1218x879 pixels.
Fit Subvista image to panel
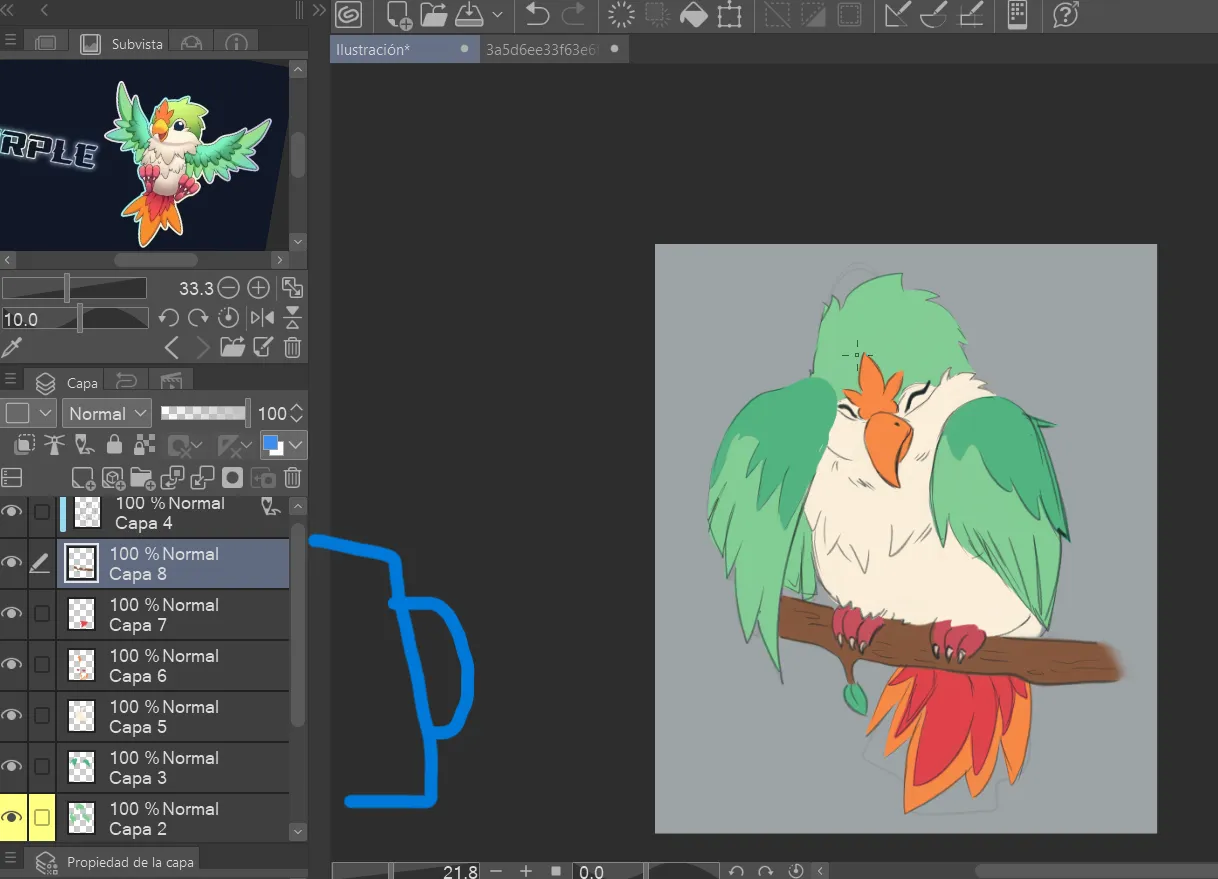pos(292,288)
